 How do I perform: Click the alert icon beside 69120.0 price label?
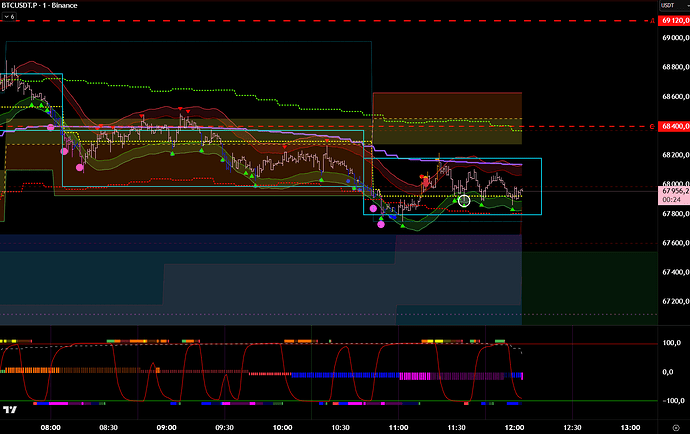pyautogui.click(x=652, y=20)
